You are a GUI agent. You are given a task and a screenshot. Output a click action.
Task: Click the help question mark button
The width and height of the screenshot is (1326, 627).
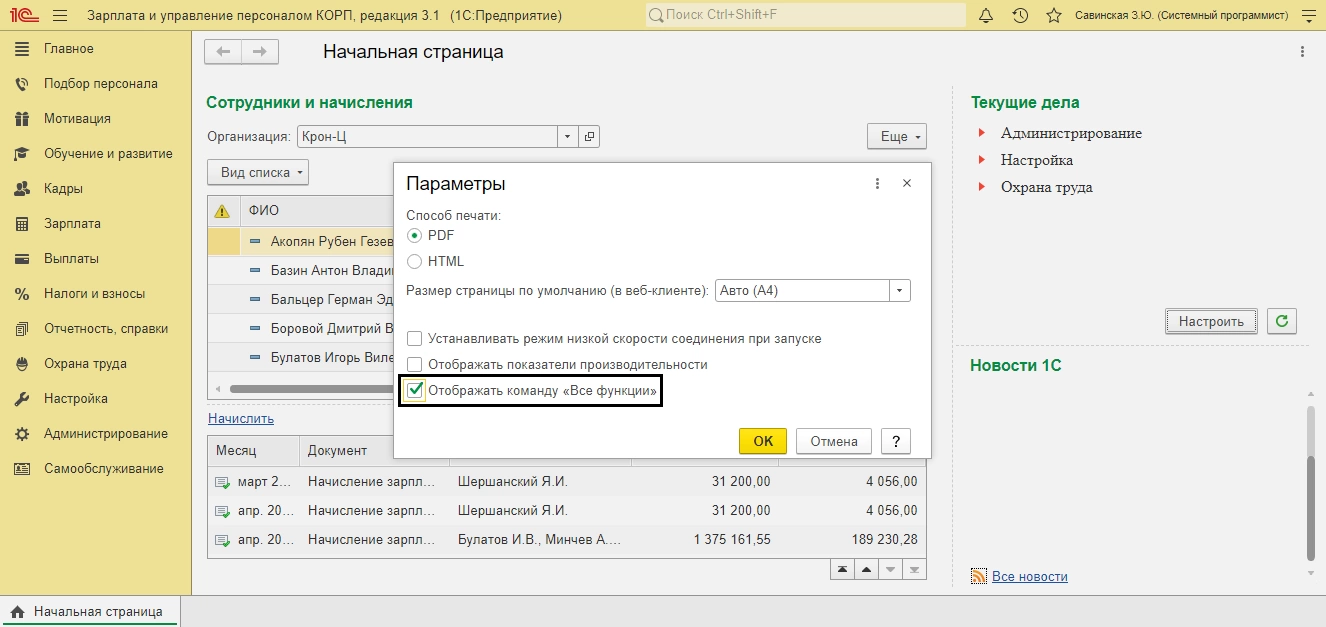pyautogui.click(x=896, y=441)
